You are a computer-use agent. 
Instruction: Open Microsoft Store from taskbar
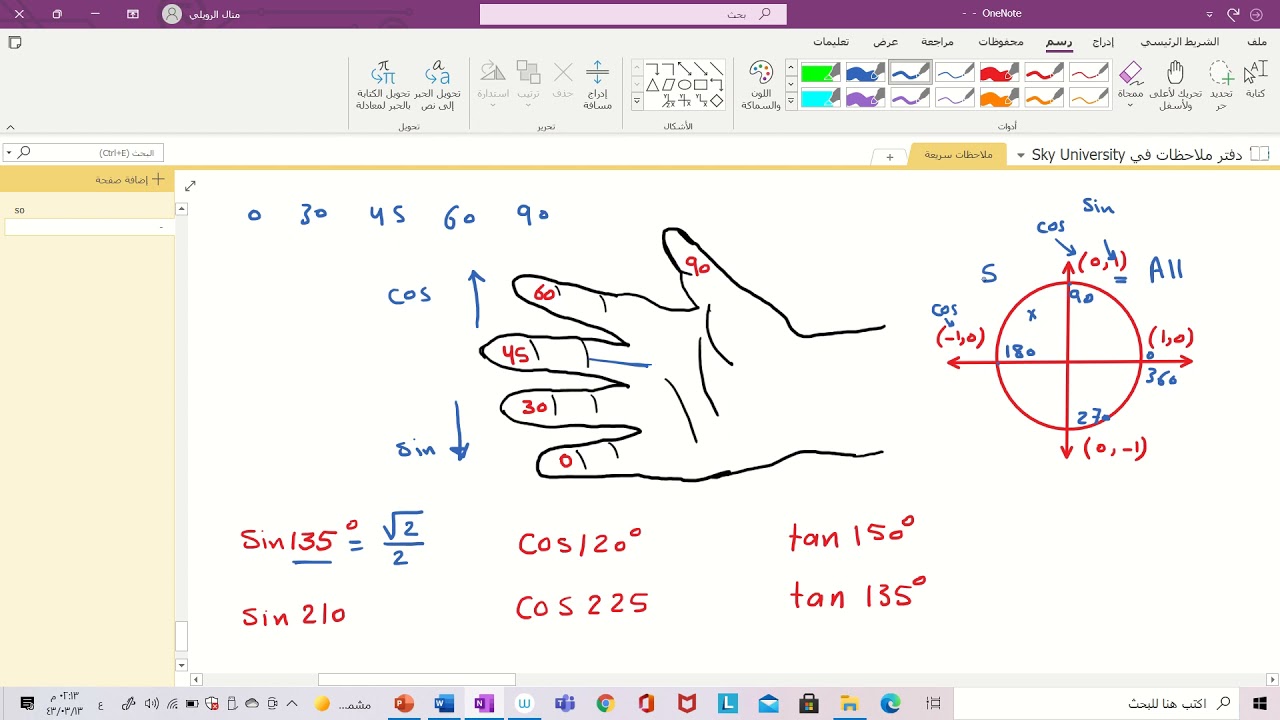click(809, 704)
